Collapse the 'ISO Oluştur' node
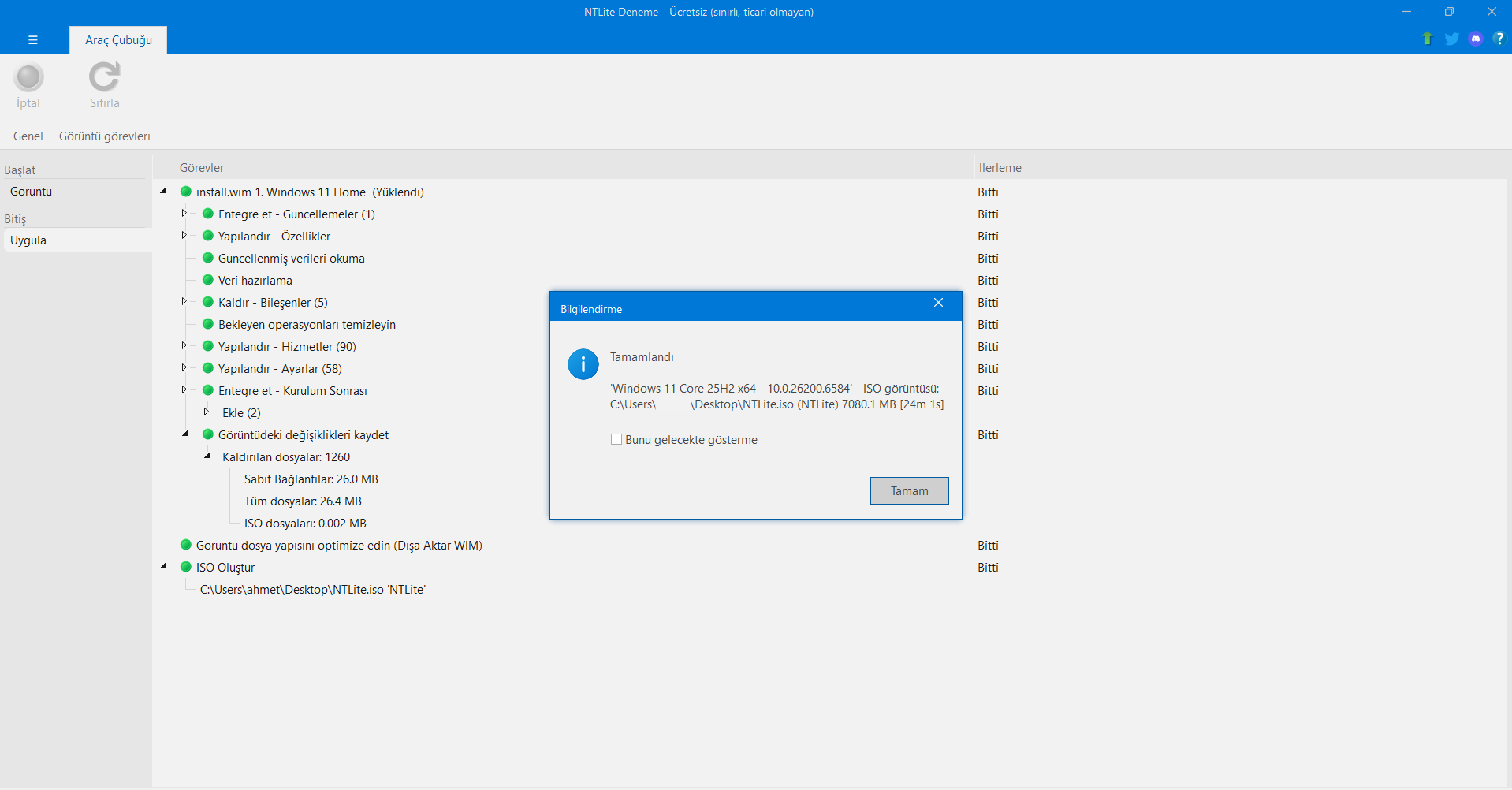This screenshot has width=1512, height=790. [x=163, y=566]
